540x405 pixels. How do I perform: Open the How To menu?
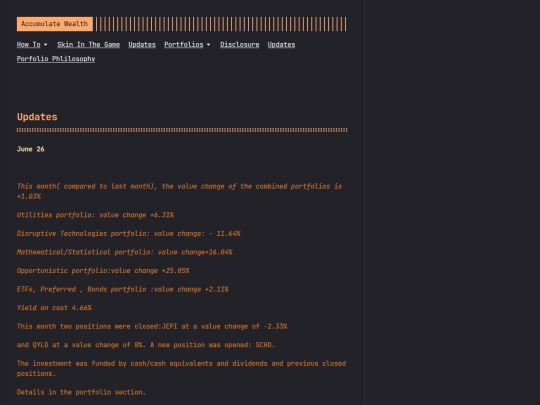pos(32,45)
